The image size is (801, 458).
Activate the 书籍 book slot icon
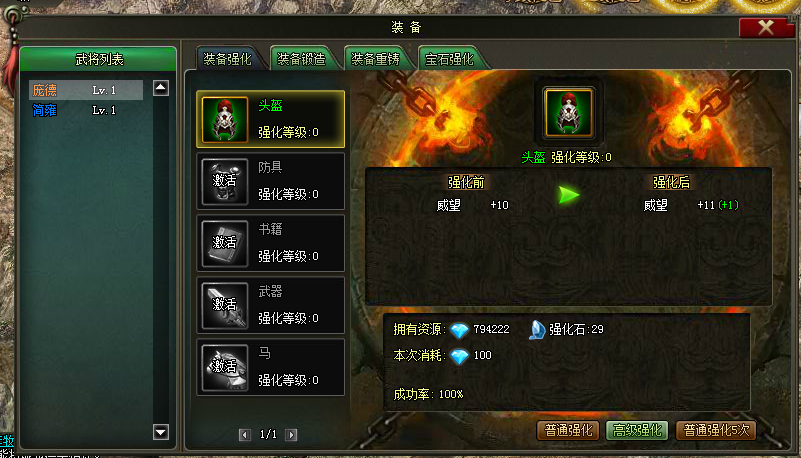pos(225,243)
